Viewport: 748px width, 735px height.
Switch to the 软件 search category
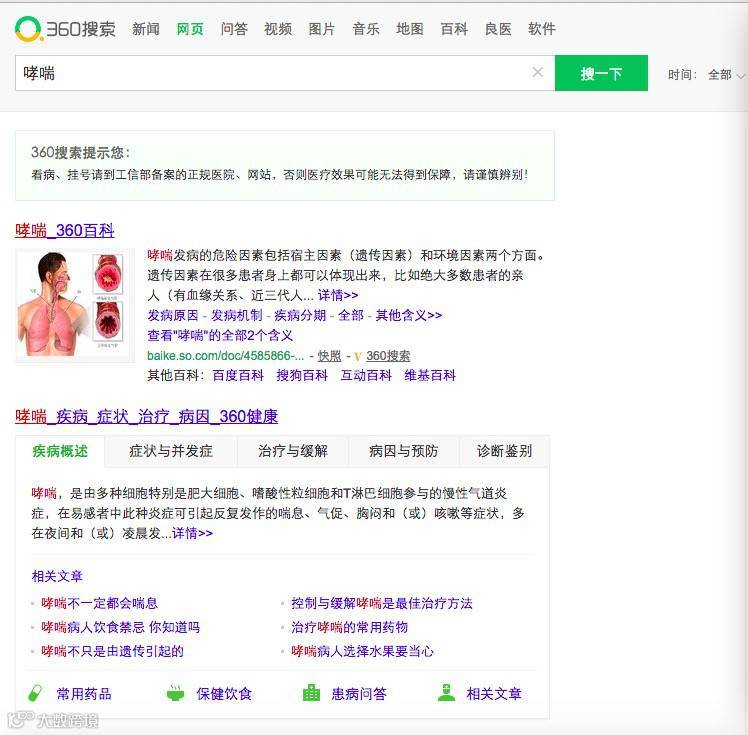(542, 29)
